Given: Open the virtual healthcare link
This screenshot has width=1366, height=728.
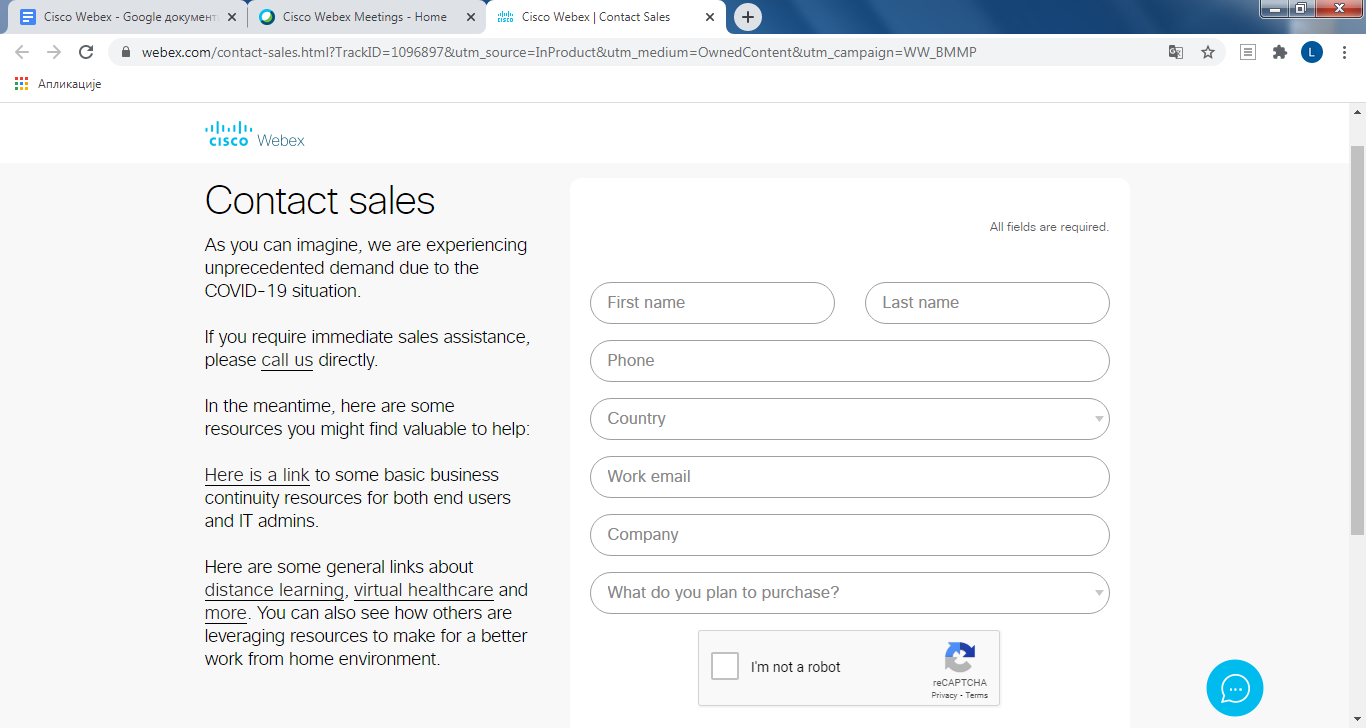Looking at the screenshot, I should tap(424, 590).
